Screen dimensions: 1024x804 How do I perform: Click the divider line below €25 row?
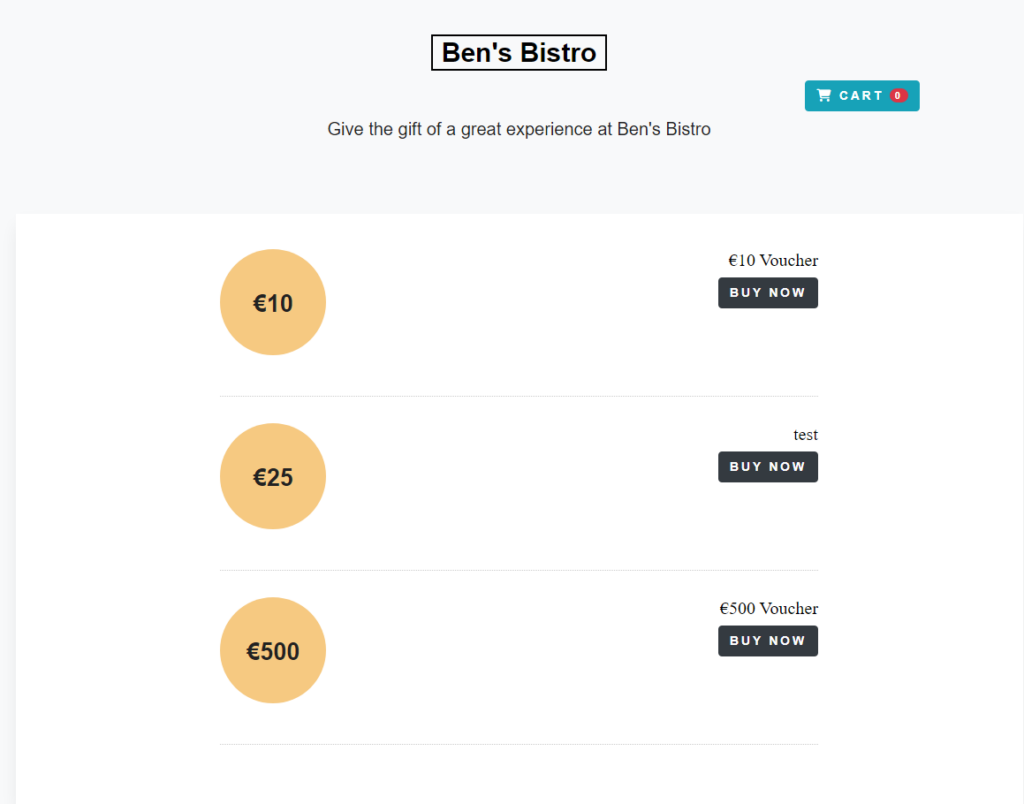(x=519, y=570)
